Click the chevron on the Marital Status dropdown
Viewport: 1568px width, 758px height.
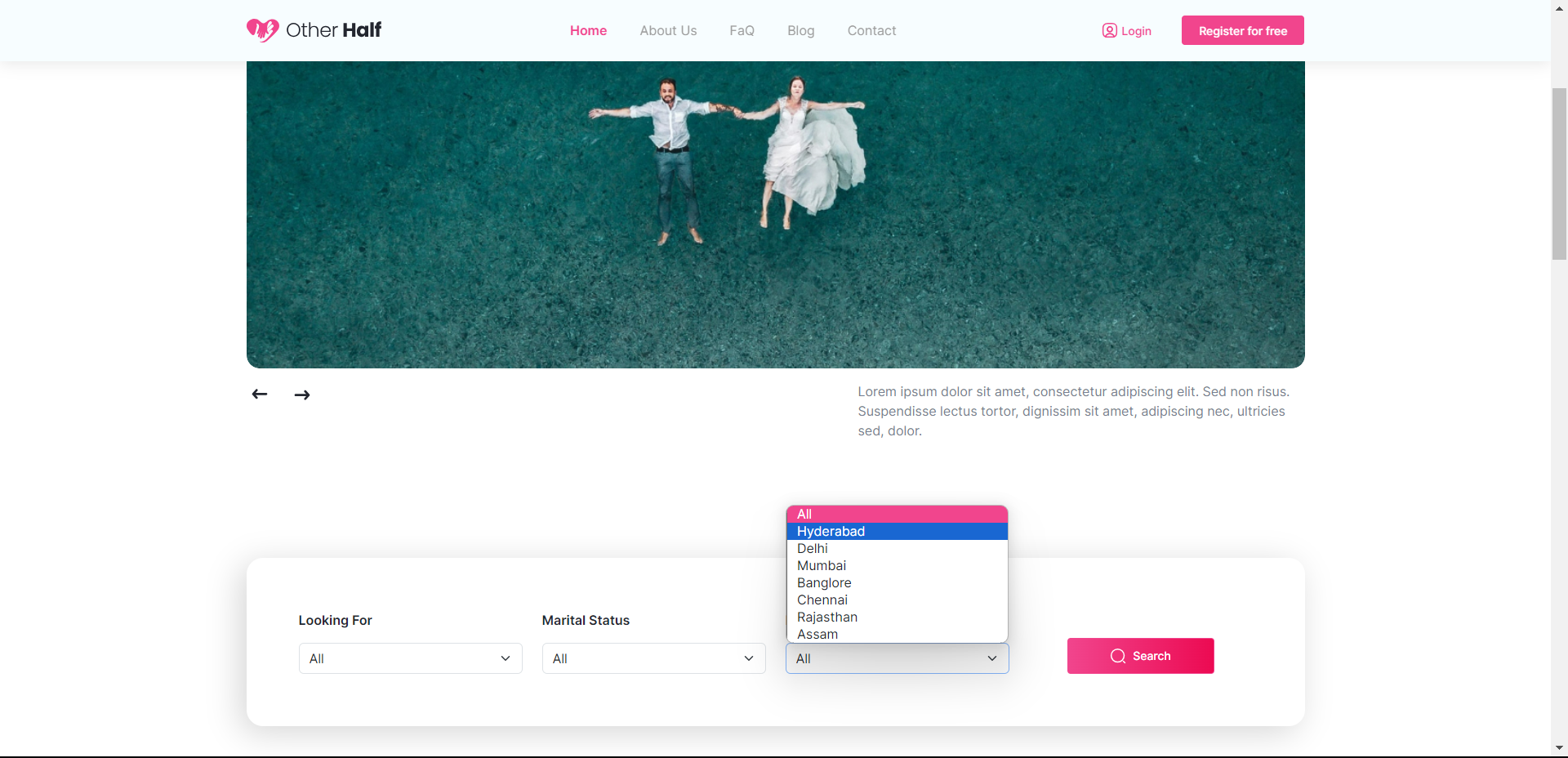(749, 658)
